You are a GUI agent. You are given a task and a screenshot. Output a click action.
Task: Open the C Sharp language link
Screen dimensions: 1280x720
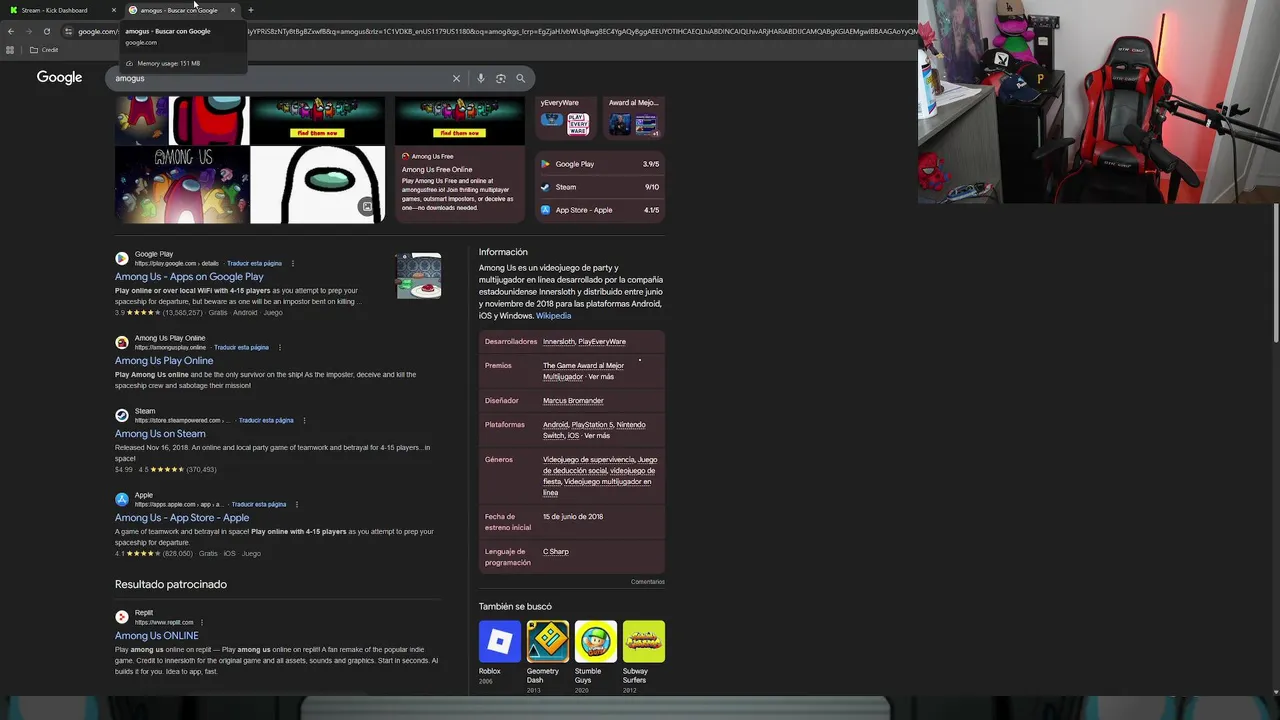click(x=556, y=552)
